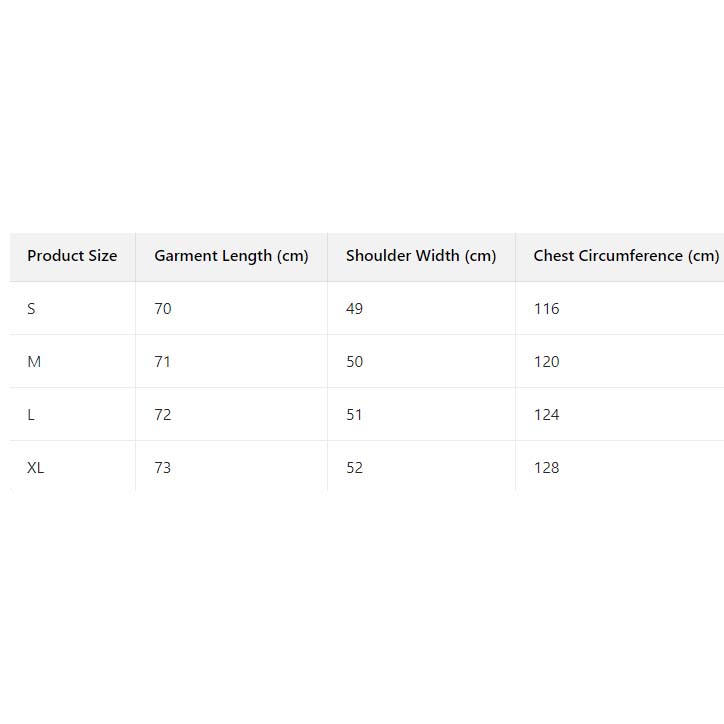The width and height of the screenshot is (724, 724).
Task: Click chest circumference value 120
Action: pyautogui.click(x=547, y=362)
